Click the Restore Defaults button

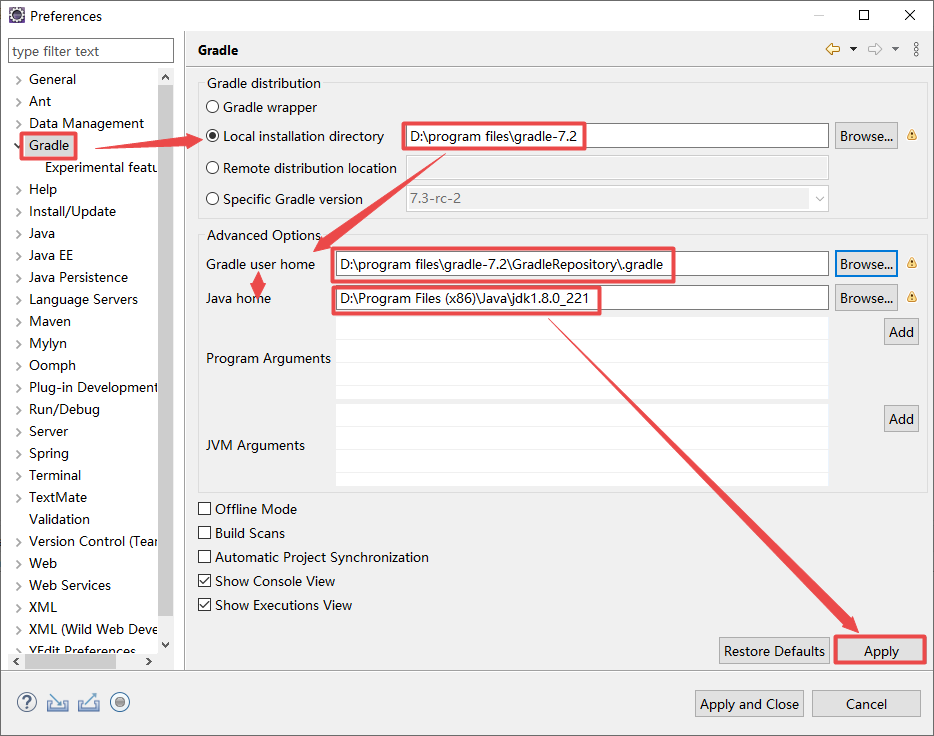point(774,651)
